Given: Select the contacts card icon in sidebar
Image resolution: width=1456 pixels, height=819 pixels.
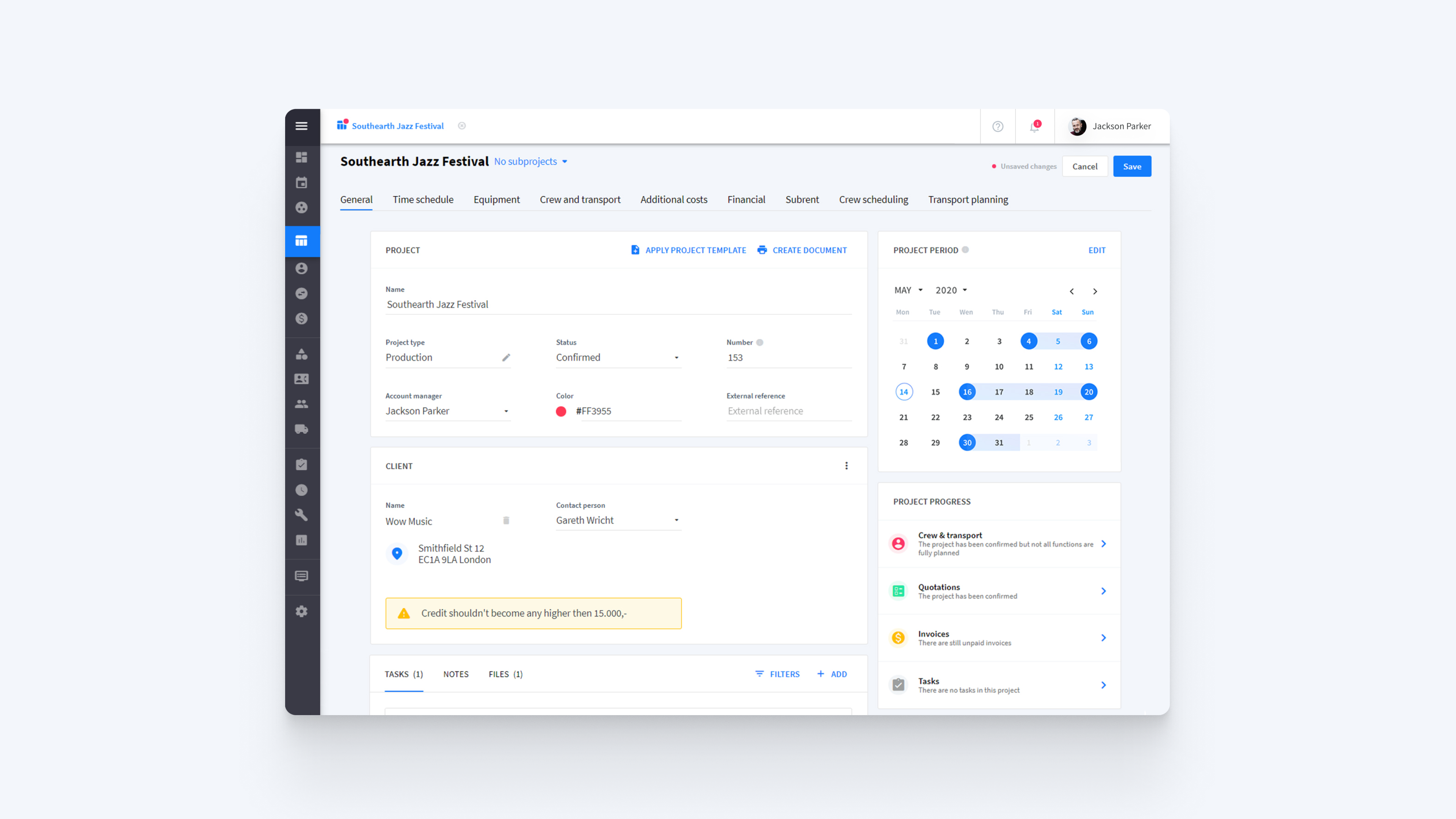Looking at the screenshot, I should coord(302,379).
